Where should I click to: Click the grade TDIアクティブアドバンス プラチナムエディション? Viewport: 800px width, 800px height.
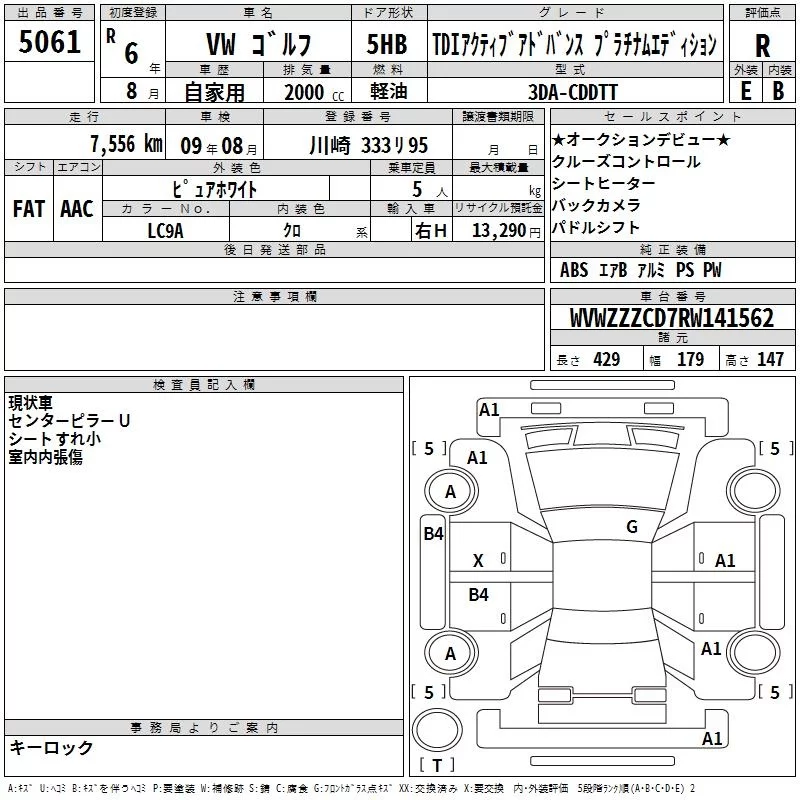[574, 45]
